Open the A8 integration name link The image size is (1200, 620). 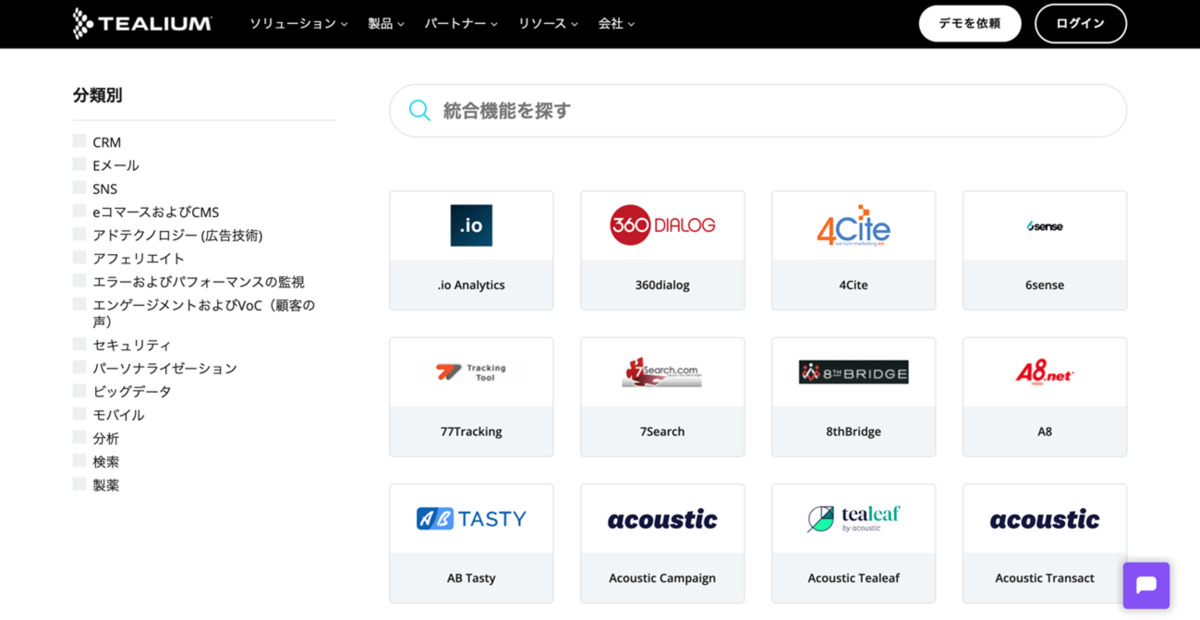(x=1044, y=432)
